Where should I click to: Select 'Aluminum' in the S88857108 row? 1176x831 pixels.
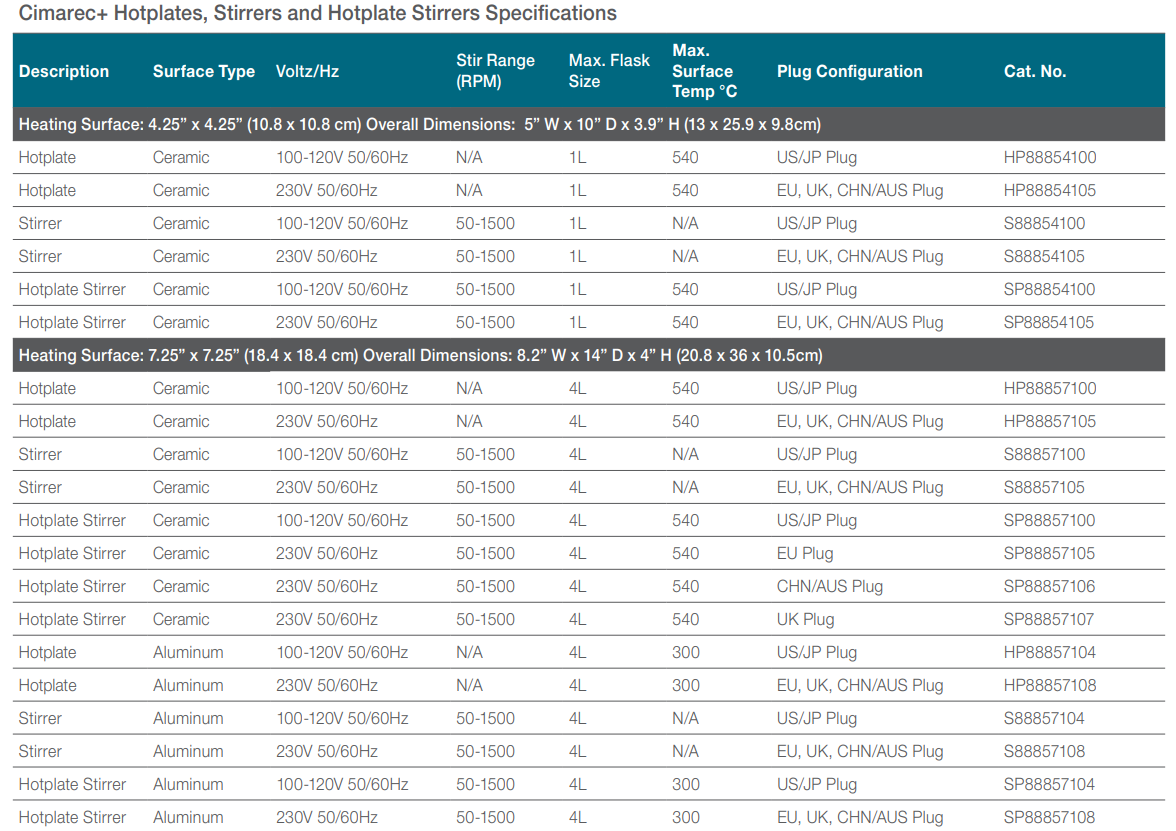(188, 752)
